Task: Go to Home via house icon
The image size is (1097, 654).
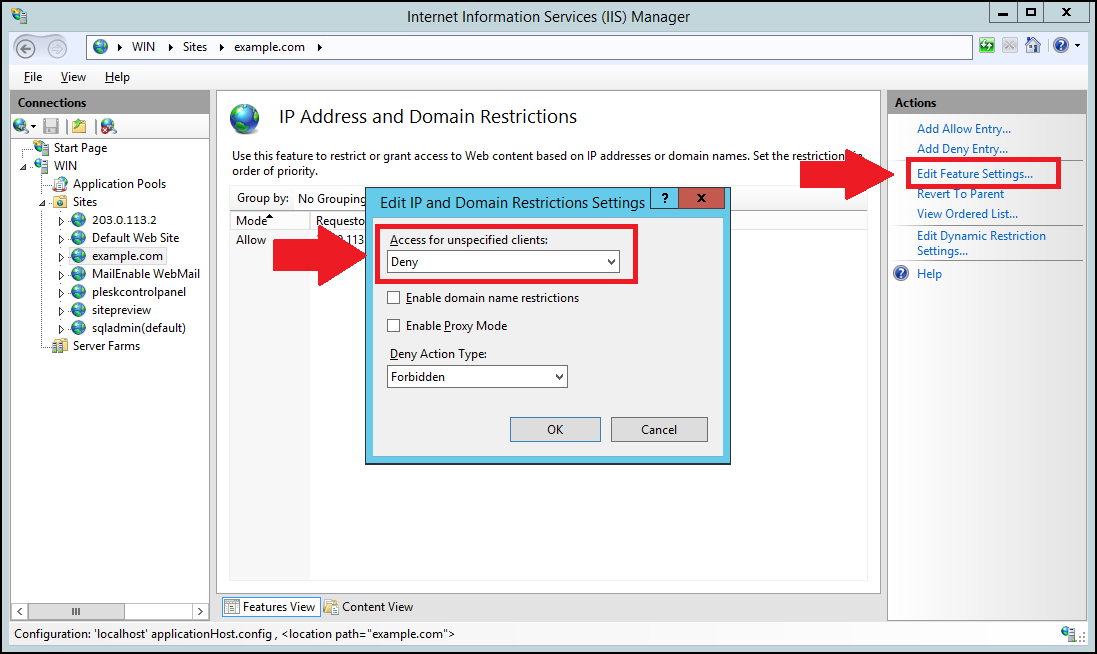Action: coord(1033,46)
